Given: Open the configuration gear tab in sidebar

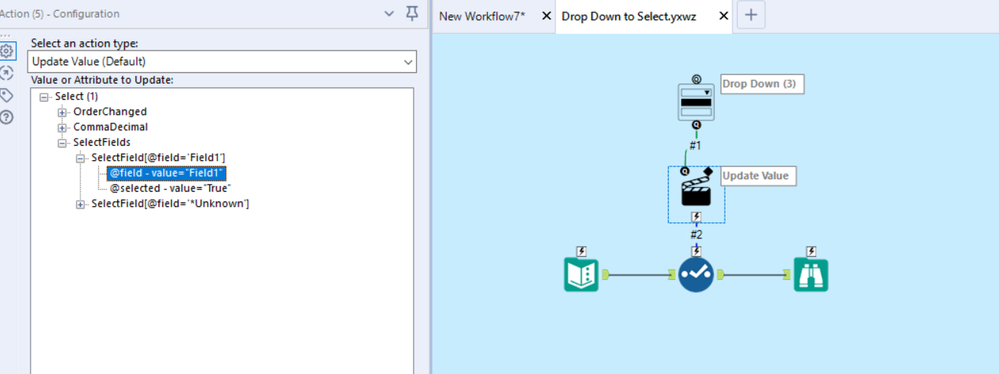Looking at the screenshot, I should pyautogui.click(x=7, y=51).
